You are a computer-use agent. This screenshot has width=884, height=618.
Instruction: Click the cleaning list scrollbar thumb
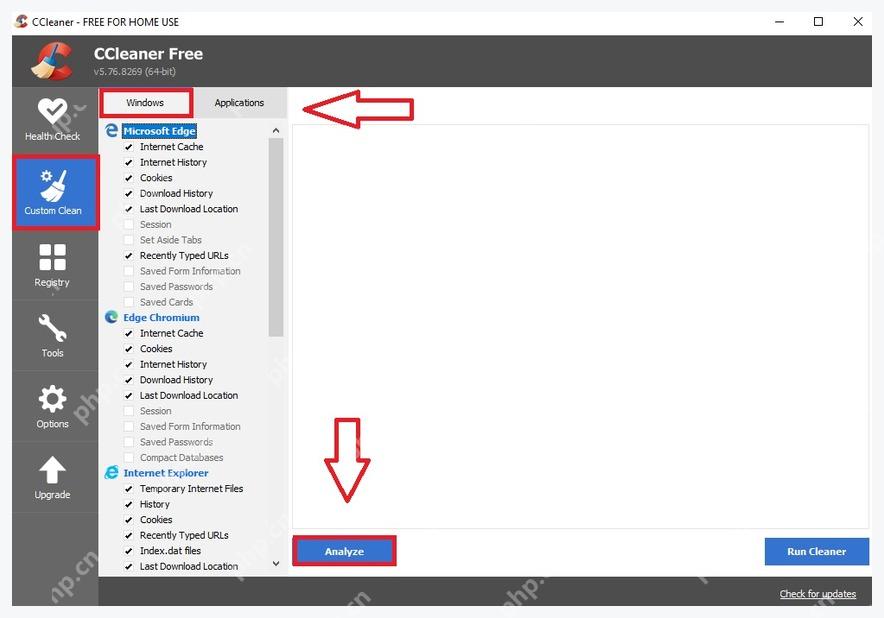(x=276, y=237)
